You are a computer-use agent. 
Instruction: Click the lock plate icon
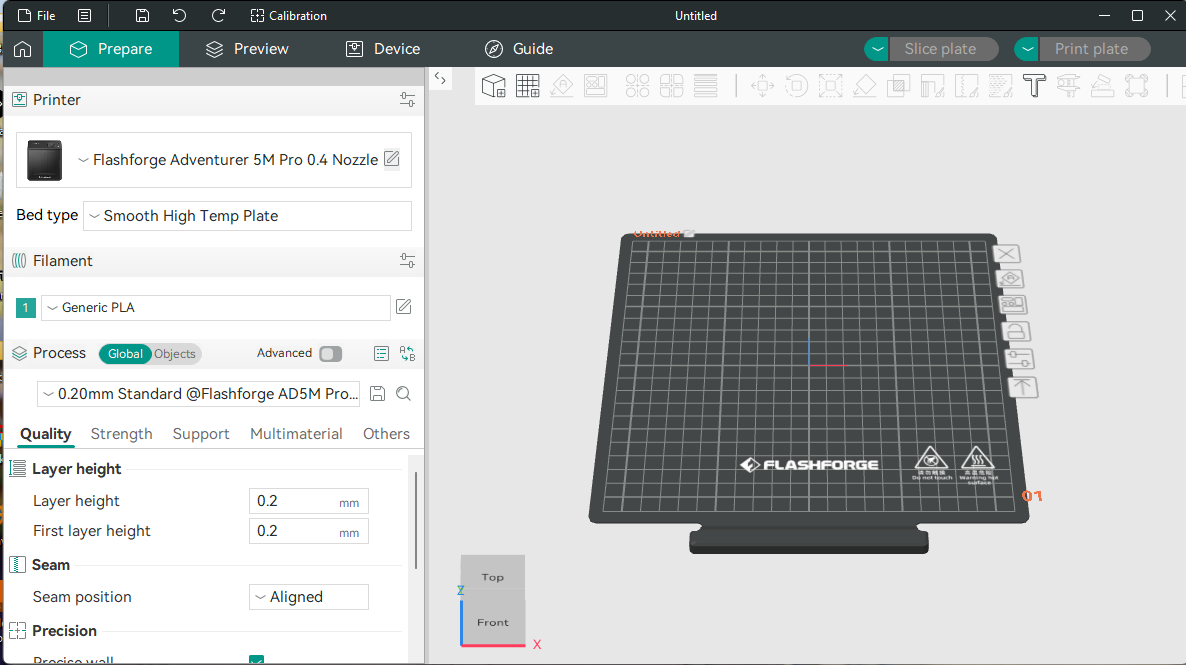tap(1016, 331)
